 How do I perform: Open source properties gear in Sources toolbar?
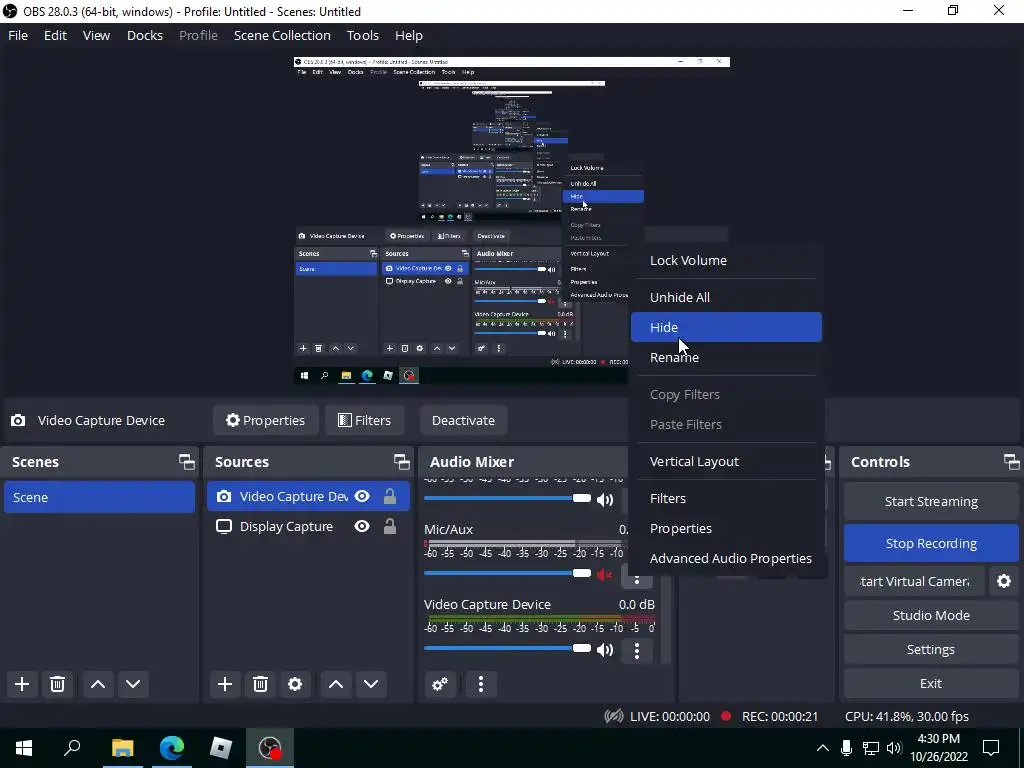tap(295, 684)
